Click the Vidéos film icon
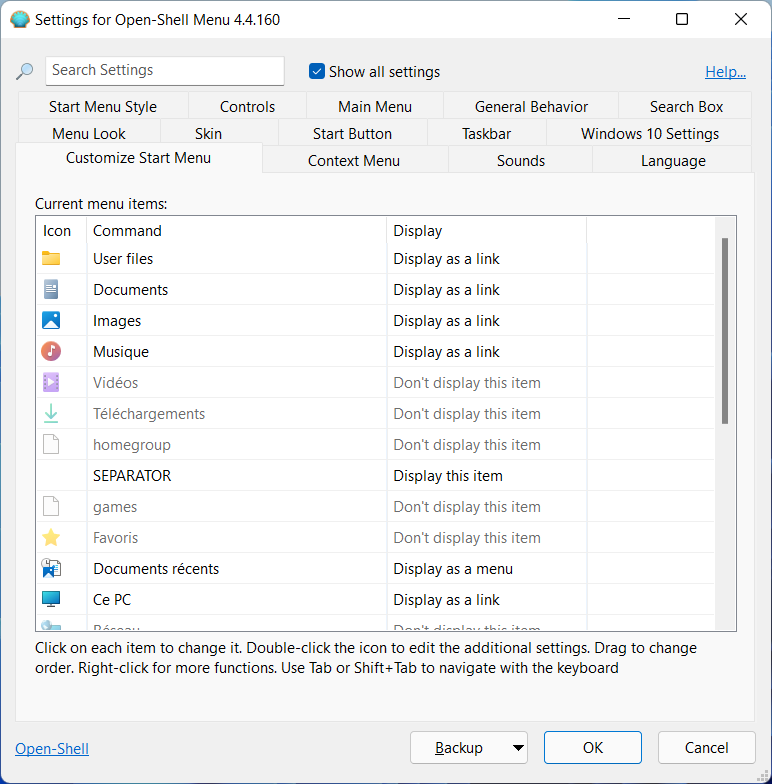This screenshot has width=772, height=784. coord(51,382)
